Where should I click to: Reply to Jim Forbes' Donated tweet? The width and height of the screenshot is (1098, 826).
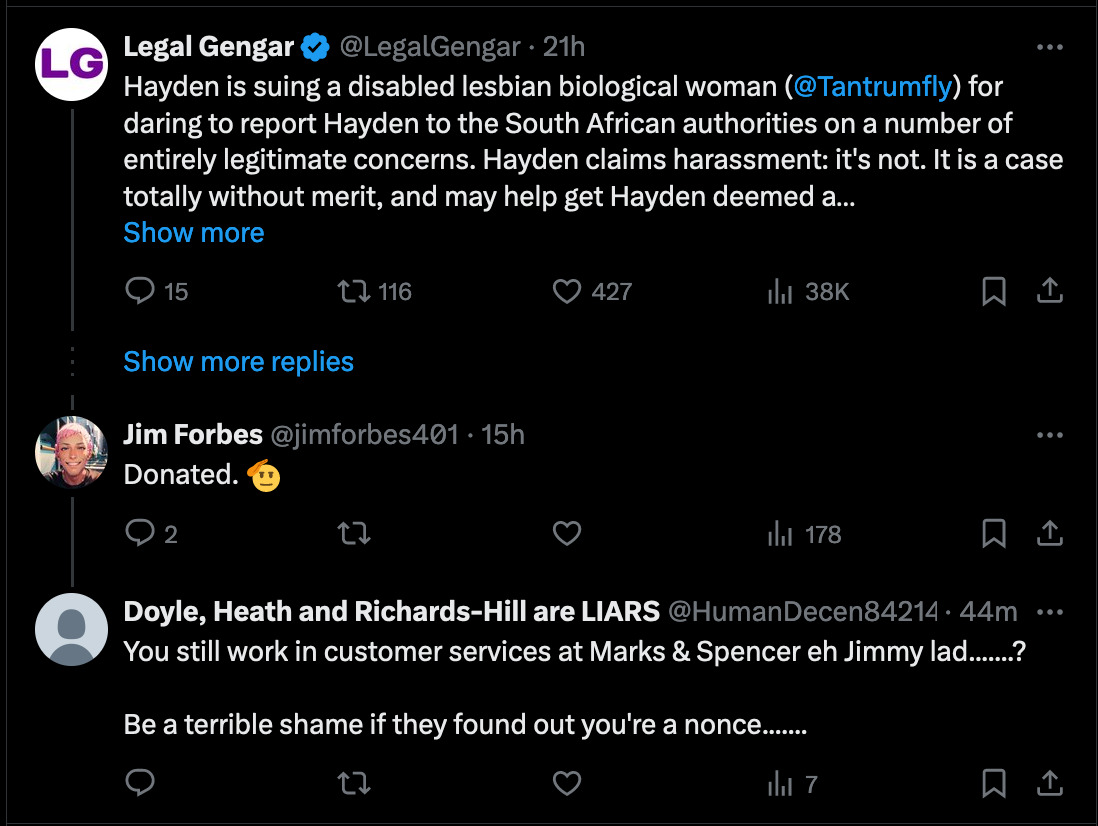pos(141,535)
